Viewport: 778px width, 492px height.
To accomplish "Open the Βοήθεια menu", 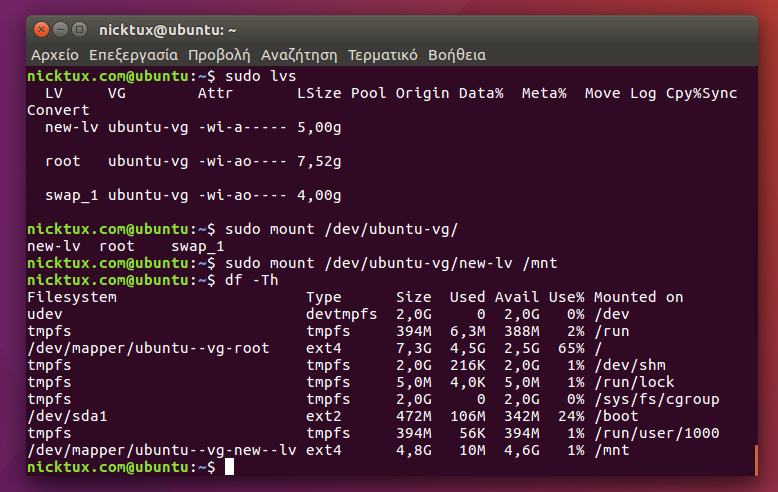I will tap(457, 55).
